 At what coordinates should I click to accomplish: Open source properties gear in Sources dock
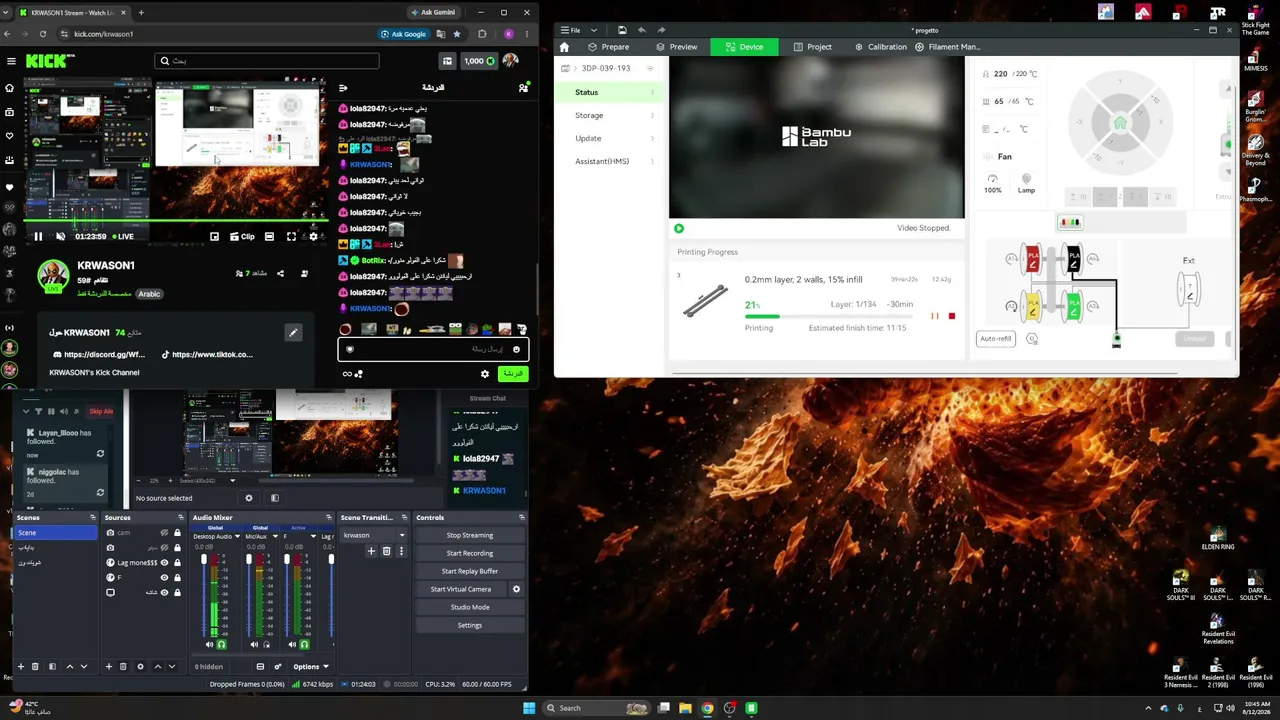tap(140, 667)
